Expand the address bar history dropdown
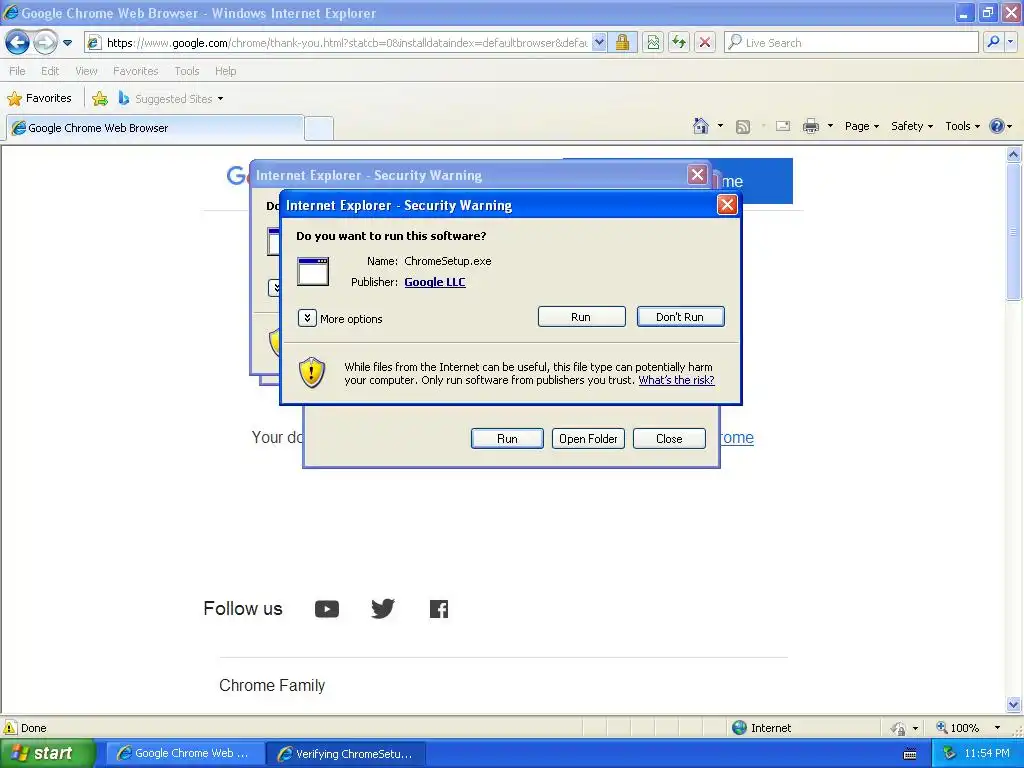1024x768 pixels. coord(600,42)
